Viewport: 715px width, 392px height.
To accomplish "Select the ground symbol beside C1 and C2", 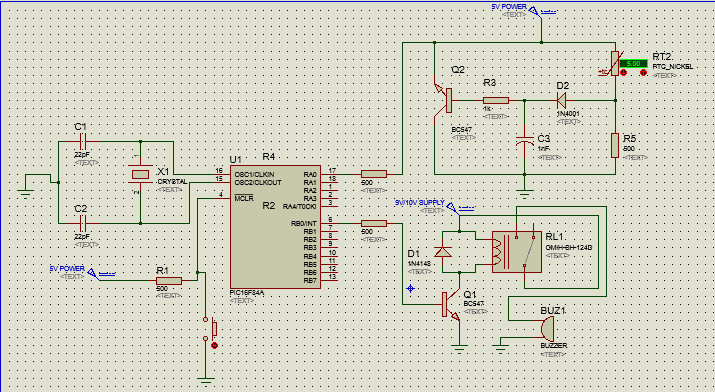I will coord(26,194).
